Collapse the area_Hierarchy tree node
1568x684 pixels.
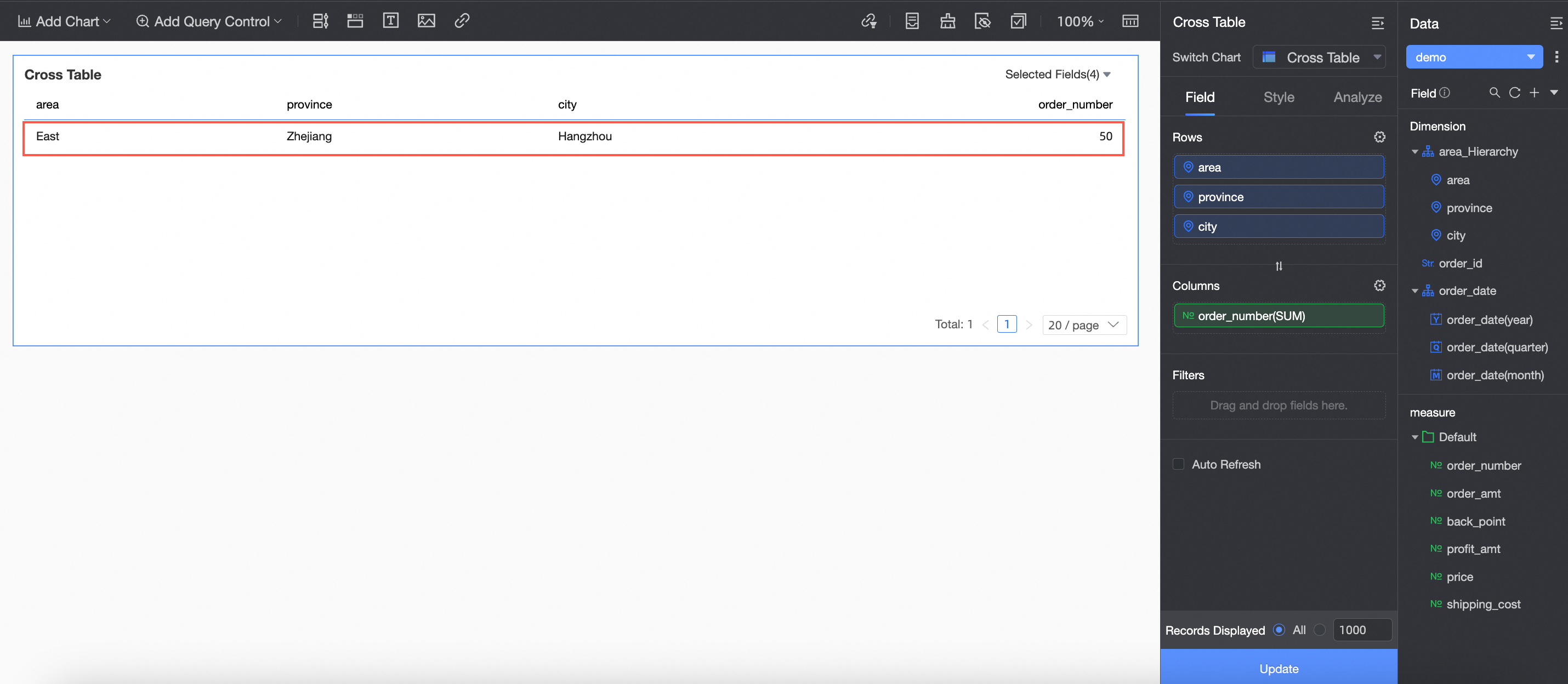[x=1414, y=151]
